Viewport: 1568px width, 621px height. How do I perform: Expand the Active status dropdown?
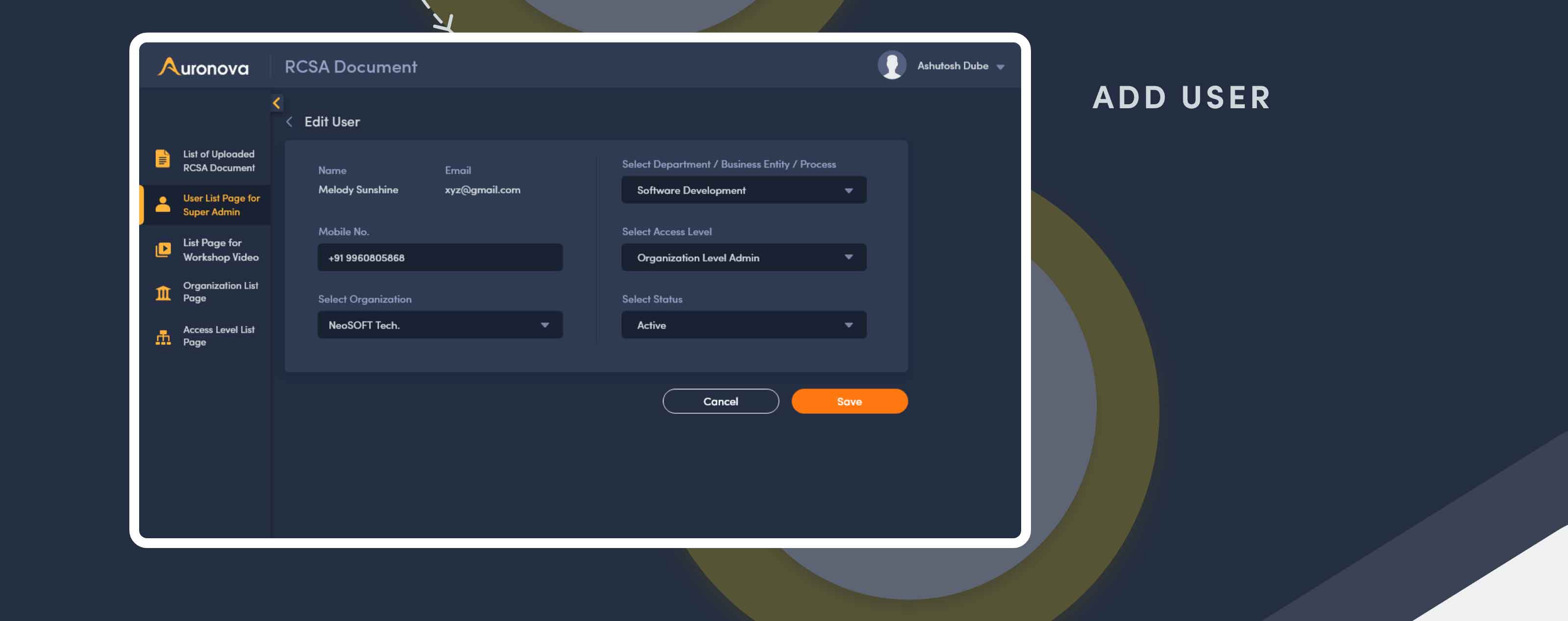744,325
